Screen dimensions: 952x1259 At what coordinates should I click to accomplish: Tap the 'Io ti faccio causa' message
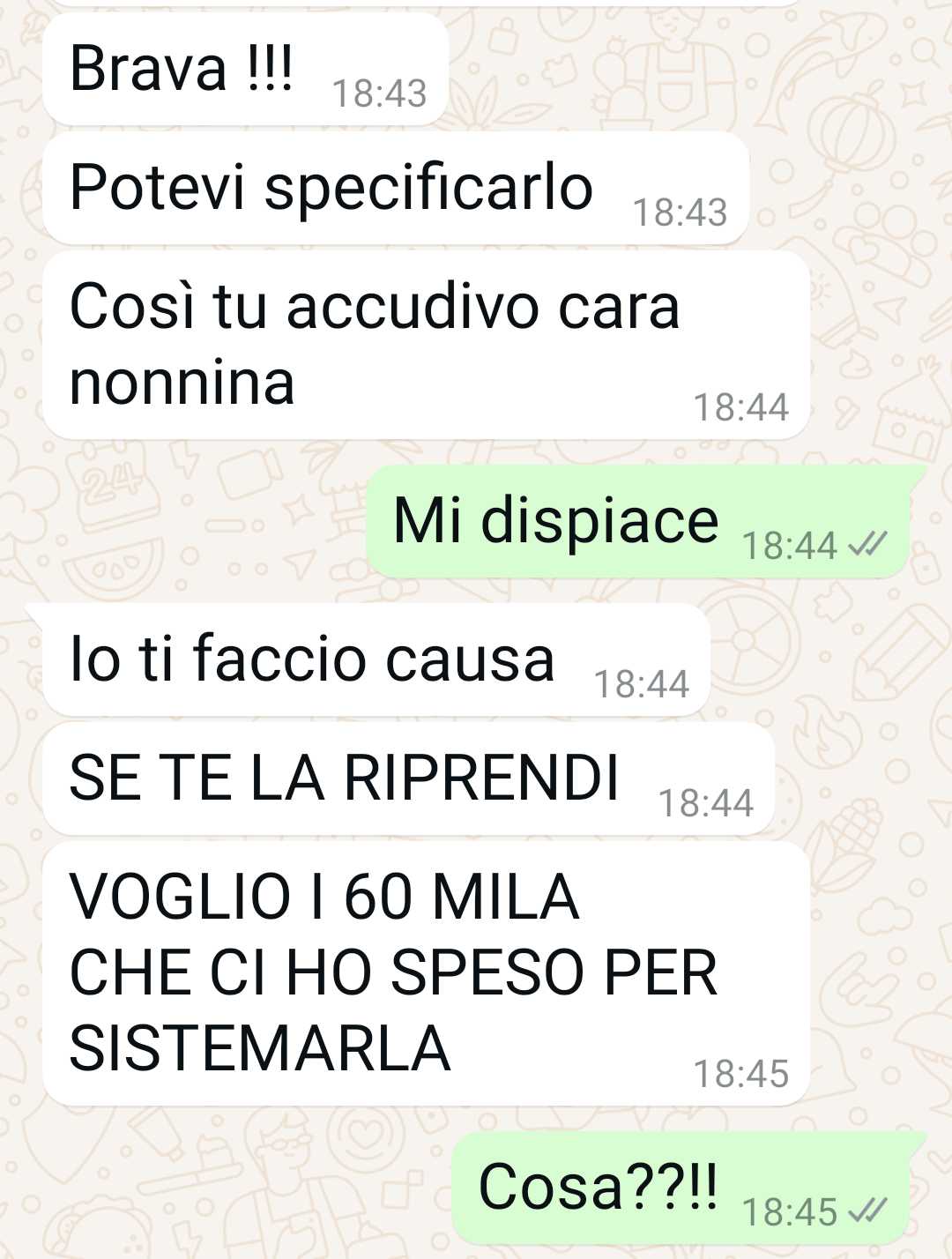376,659
